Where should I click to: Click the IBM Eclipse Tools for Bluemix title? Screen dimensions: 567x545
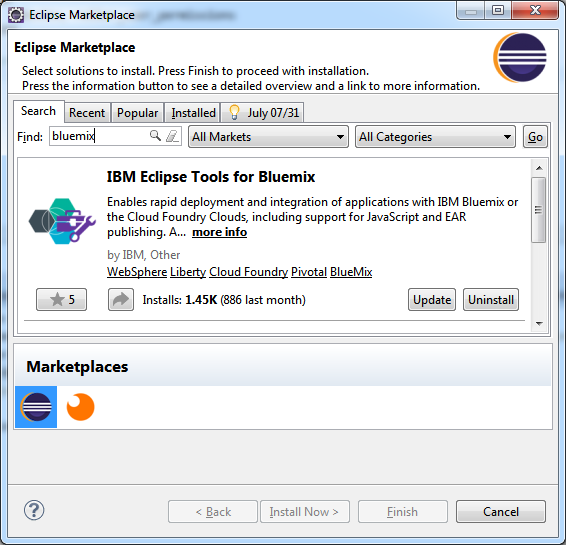[x=211, y=177]
